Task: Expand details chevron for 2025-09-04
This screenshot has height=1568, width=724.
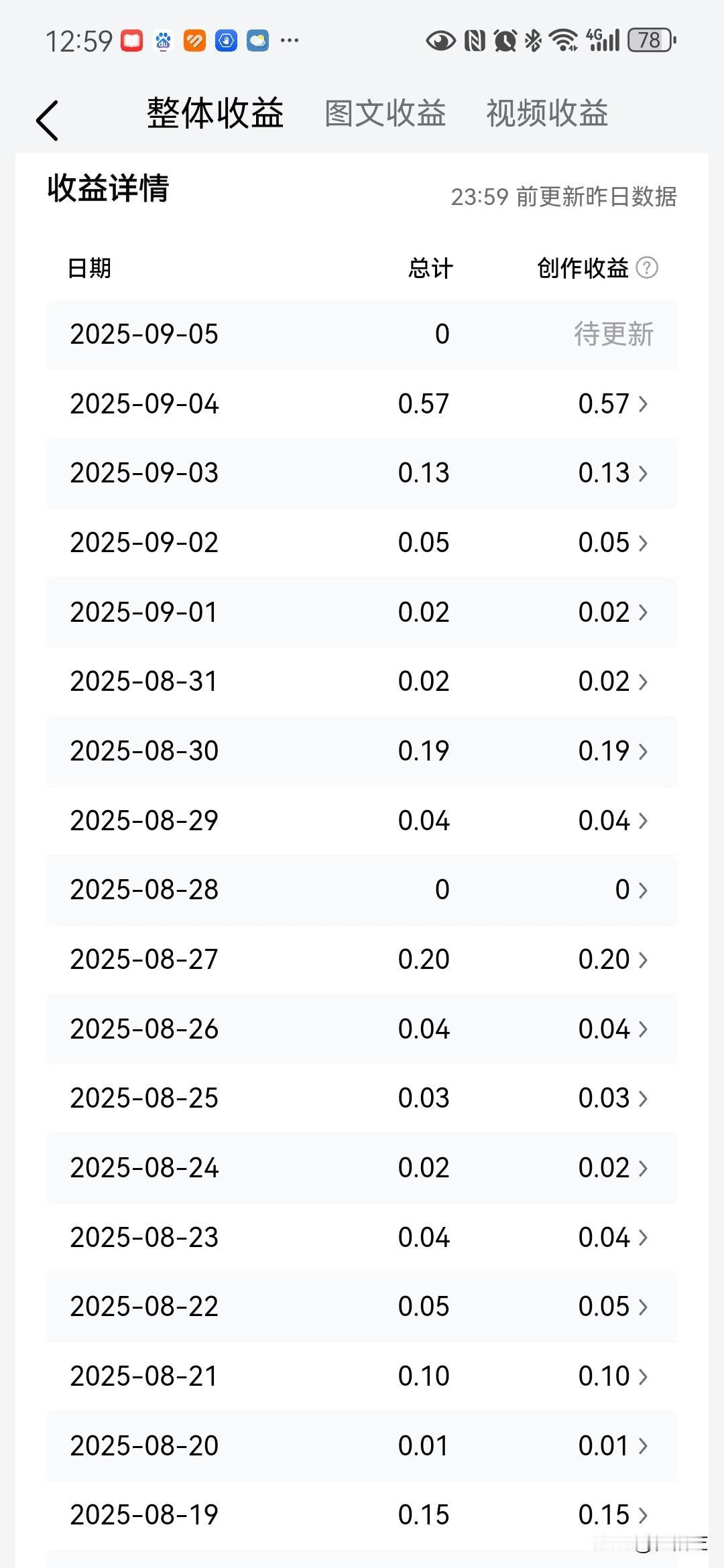Action: 643,404
